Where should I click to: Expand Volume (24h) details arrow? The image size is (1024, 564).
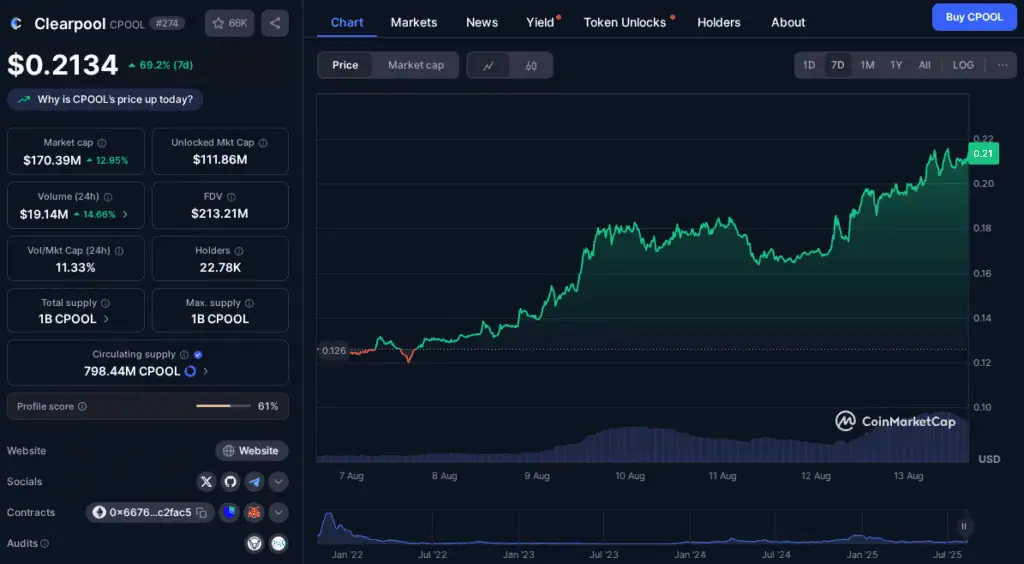coord(125,214)
